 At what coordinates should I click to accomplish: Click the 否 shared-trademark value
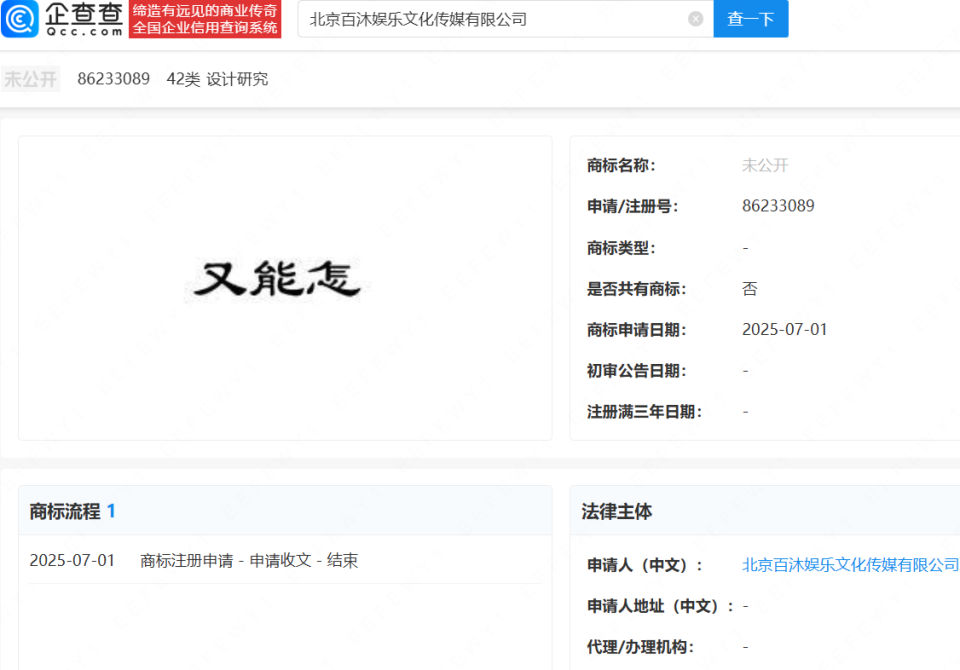750,288
